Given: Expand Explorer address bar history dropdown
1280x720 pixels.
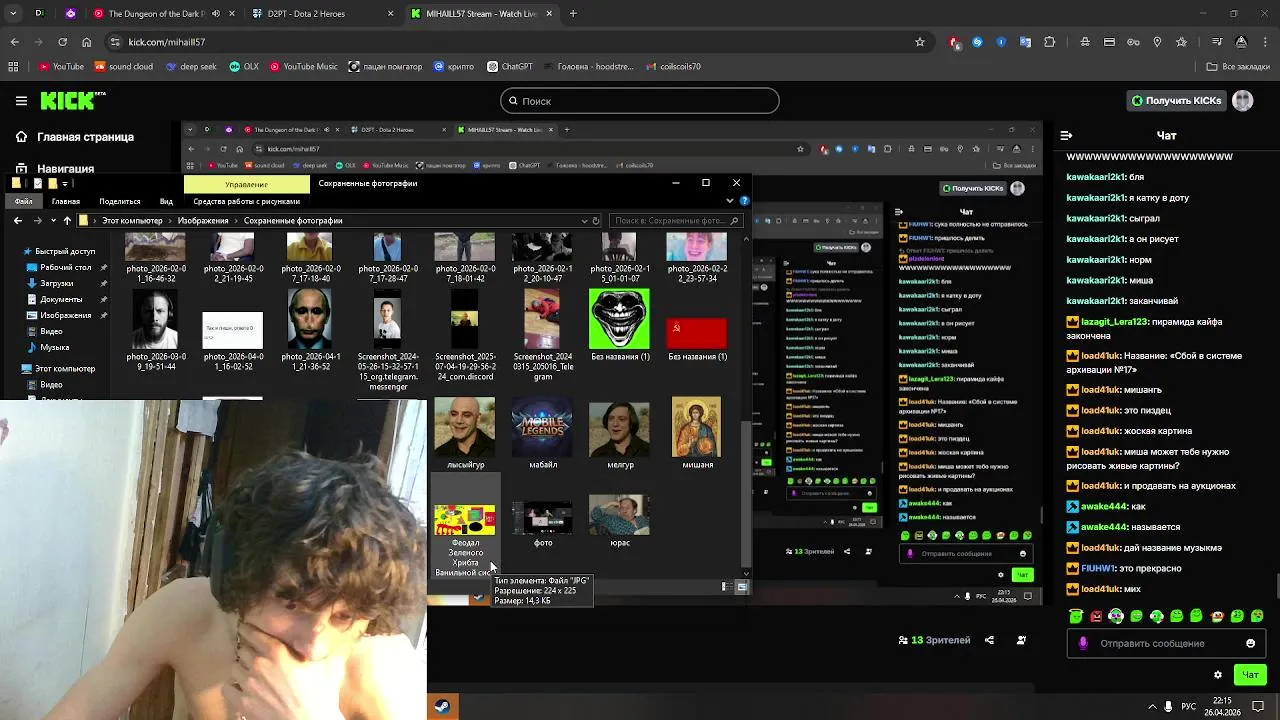Looking at the screenshot, I should coord(584,220).
